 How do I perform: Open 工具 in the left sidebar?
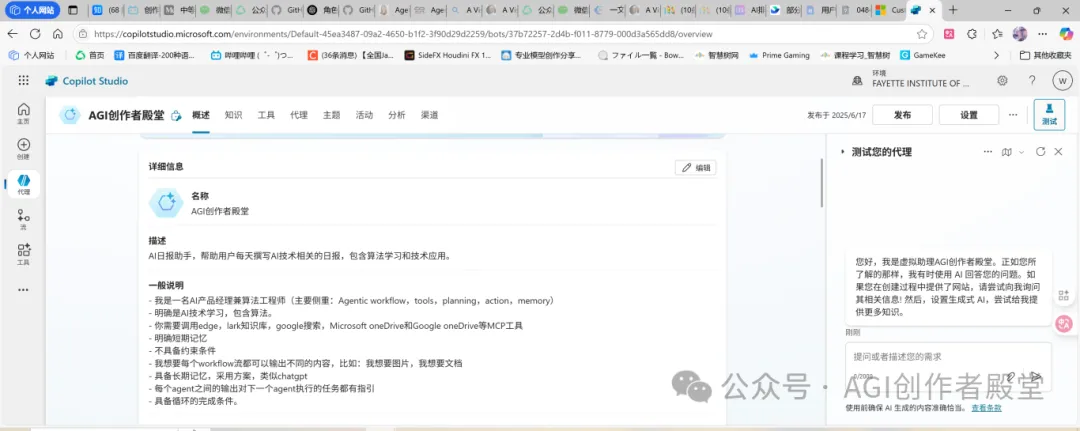(23, 255)
